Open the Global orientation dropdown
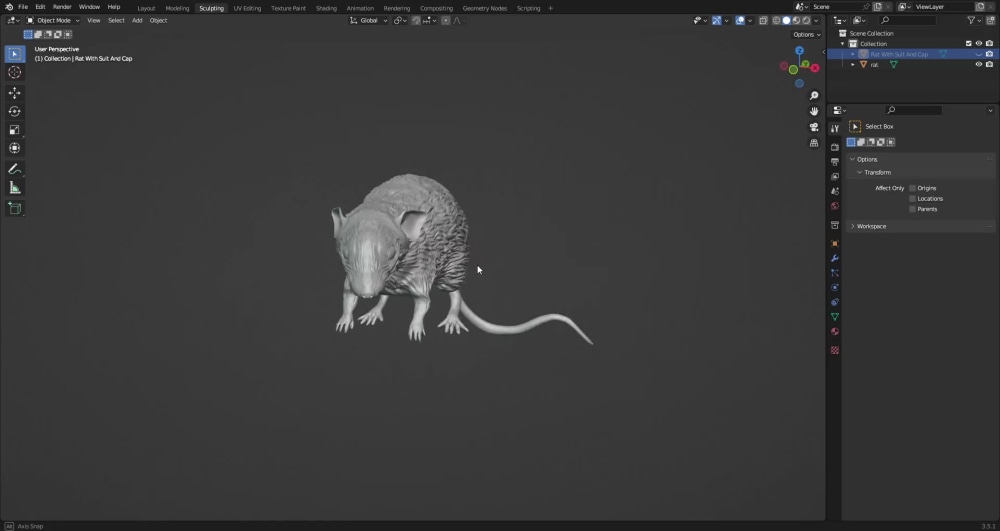1000x531 pixels. 369,20
